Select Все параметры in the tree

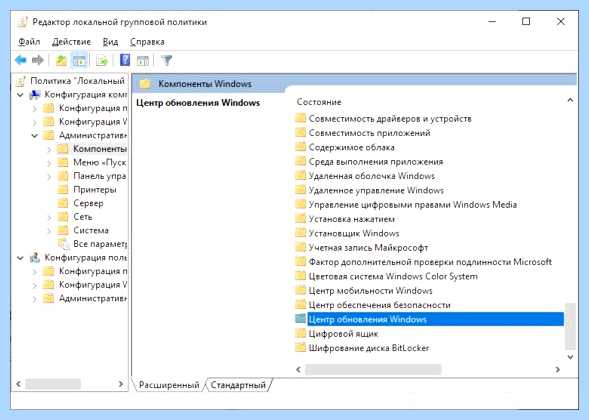[x=100, y=244]
